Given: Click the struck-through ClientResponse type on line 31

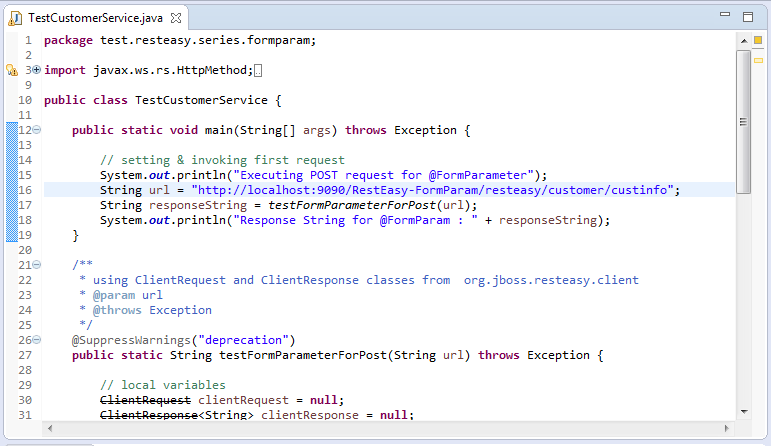Looking at the screenshot, I should click(148, 416).
